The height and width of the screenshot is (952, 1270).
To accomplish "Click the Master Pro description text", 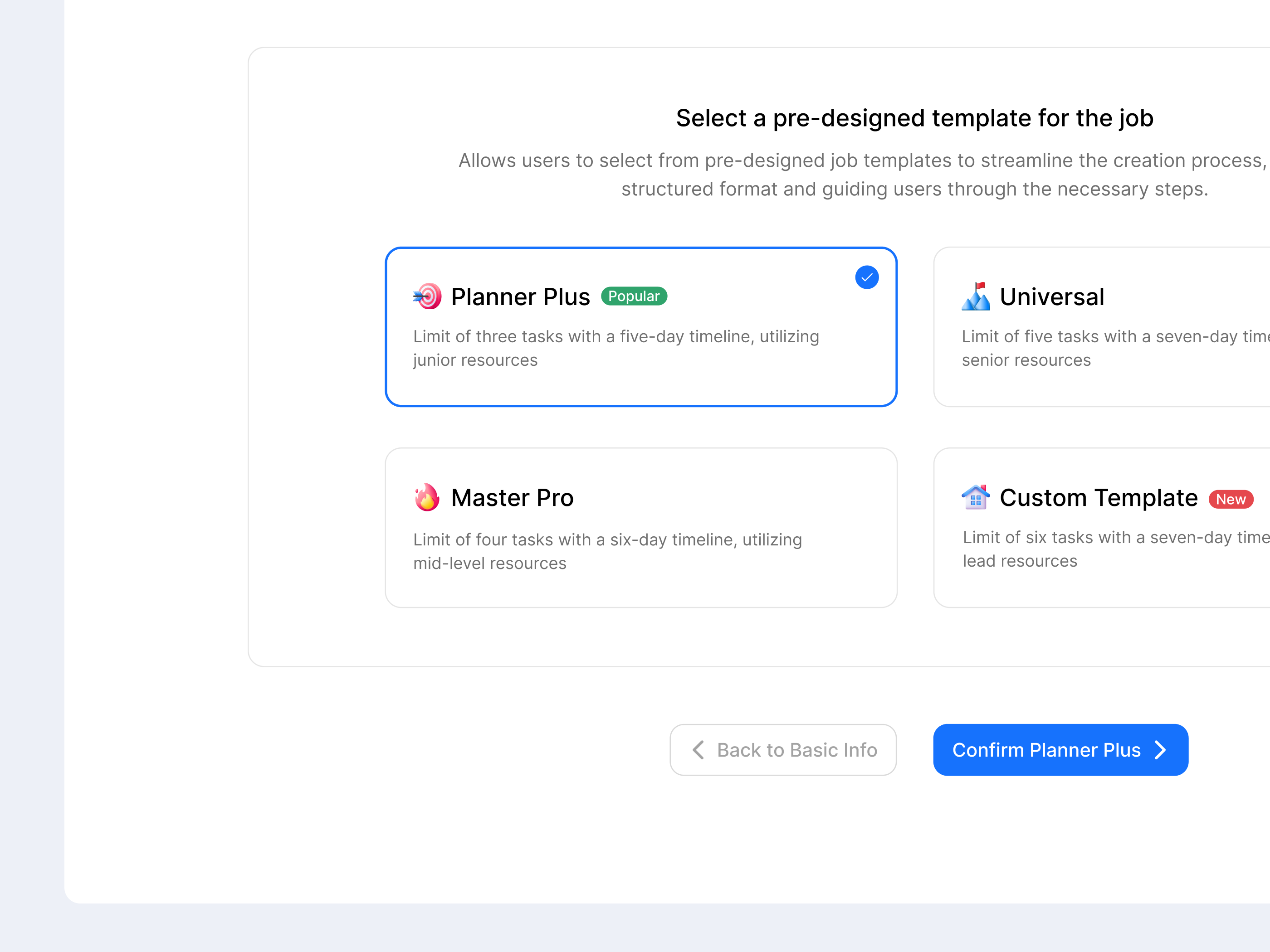I will point(607,551).
